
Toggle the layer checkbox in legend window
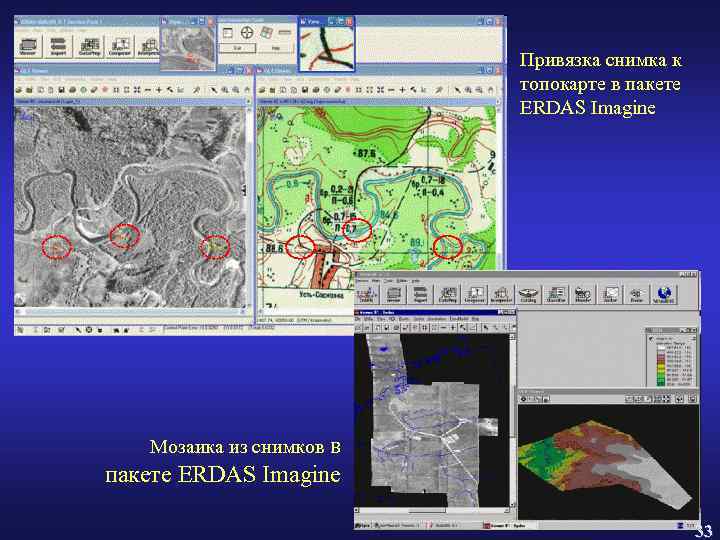(x=651, y=339)
